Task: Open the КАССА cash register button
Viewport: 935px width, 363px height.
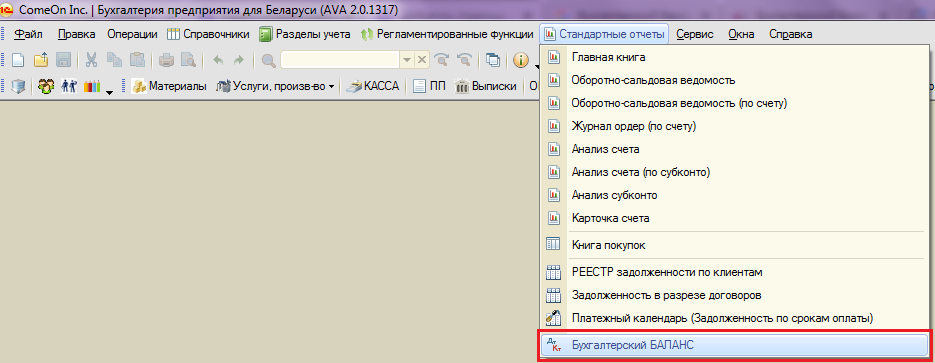Action: point(373,86)
